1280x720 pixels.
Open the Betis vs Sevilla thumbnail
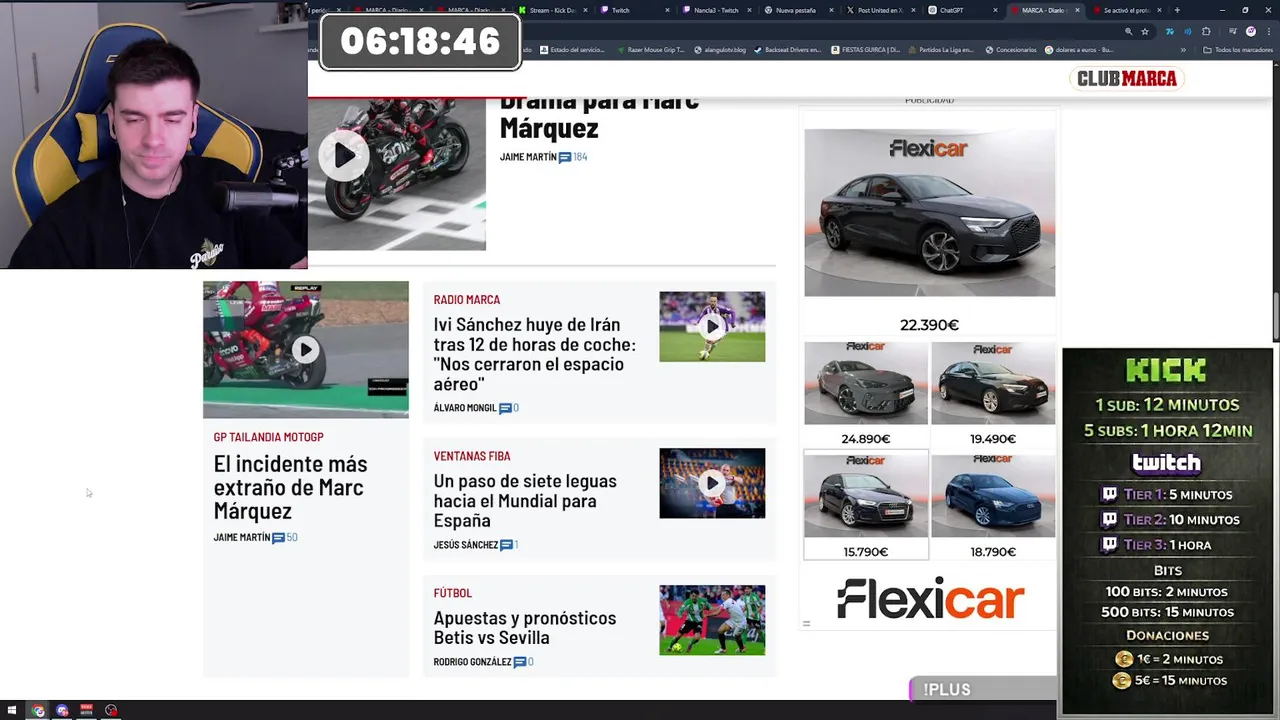pos(712,620)
